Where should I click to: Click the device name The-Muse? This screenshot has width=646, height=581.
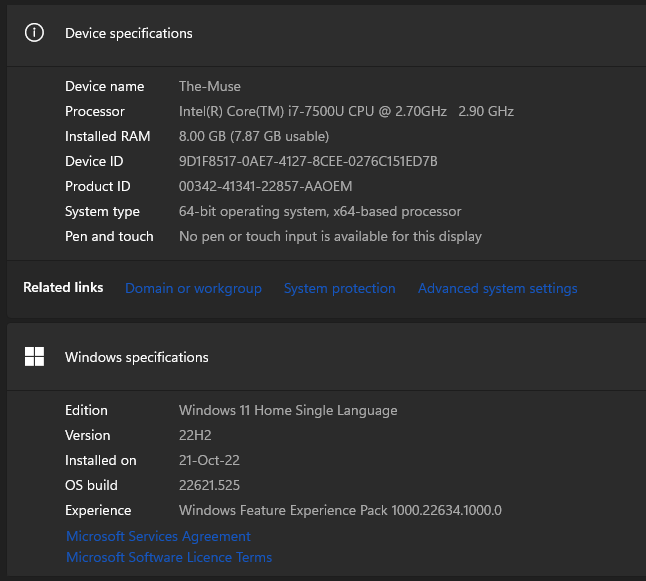209,86
